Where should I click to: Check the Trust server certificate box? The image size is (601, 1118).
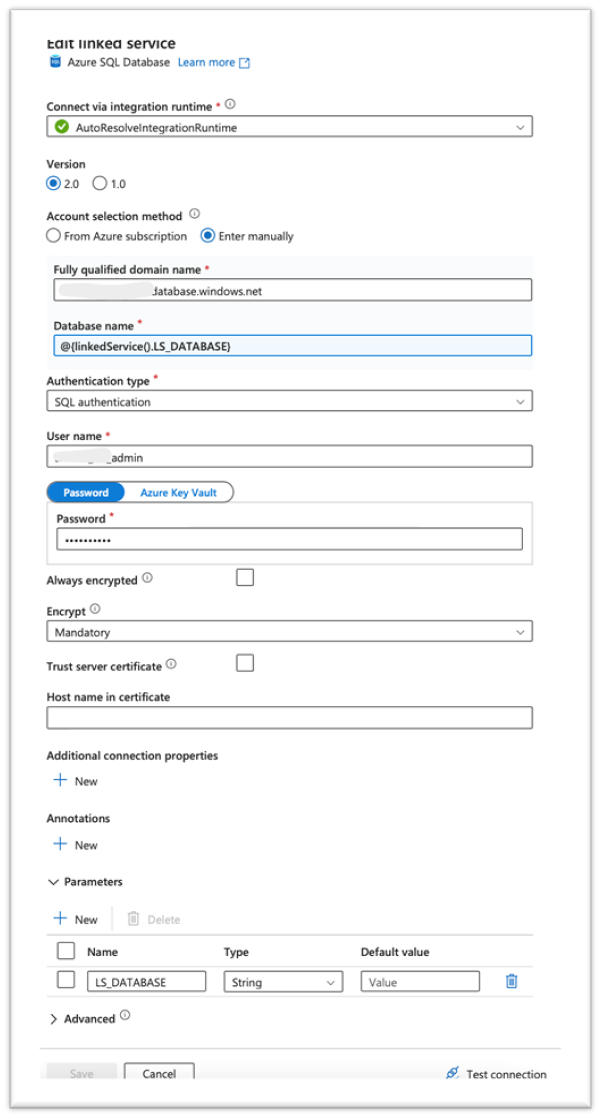245,663
